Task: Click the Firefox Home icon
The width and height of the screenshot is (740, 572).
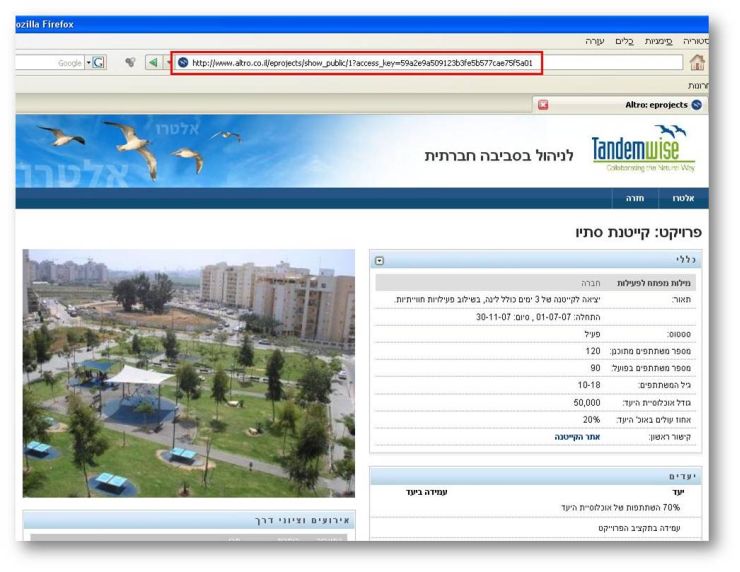Action: click(x=697, y=63)
